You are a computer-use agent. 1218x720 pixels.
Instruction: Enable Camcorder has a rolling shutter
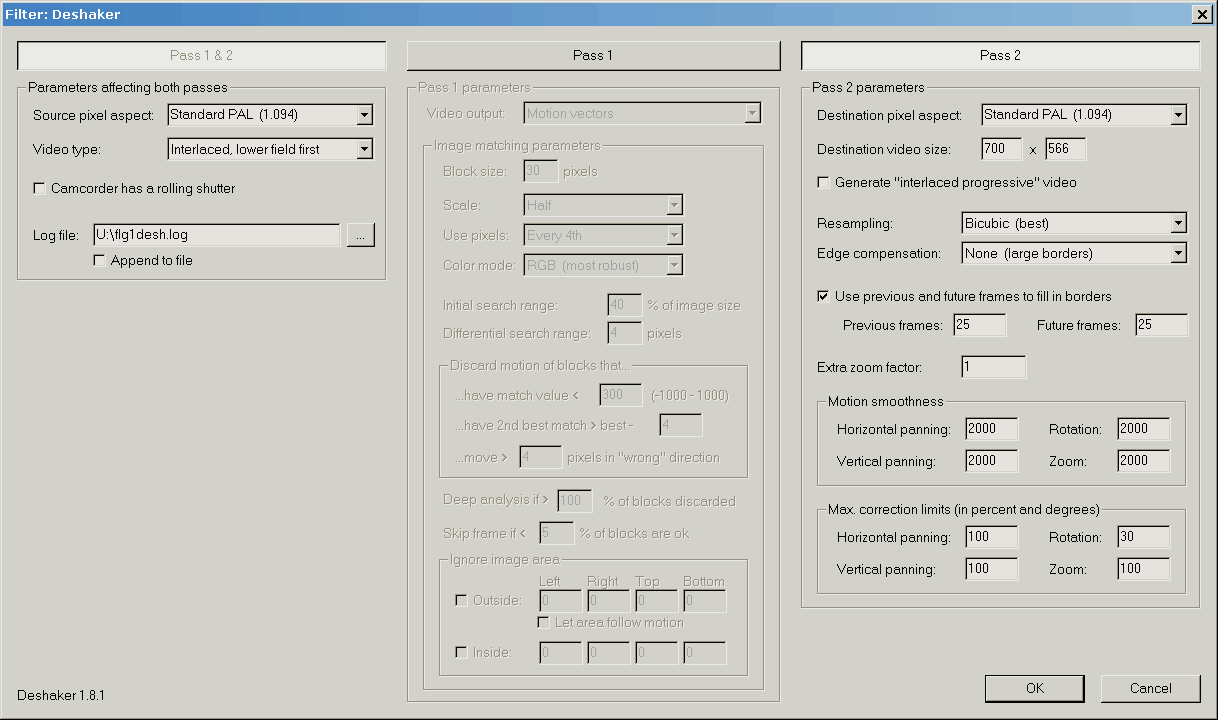40,188
